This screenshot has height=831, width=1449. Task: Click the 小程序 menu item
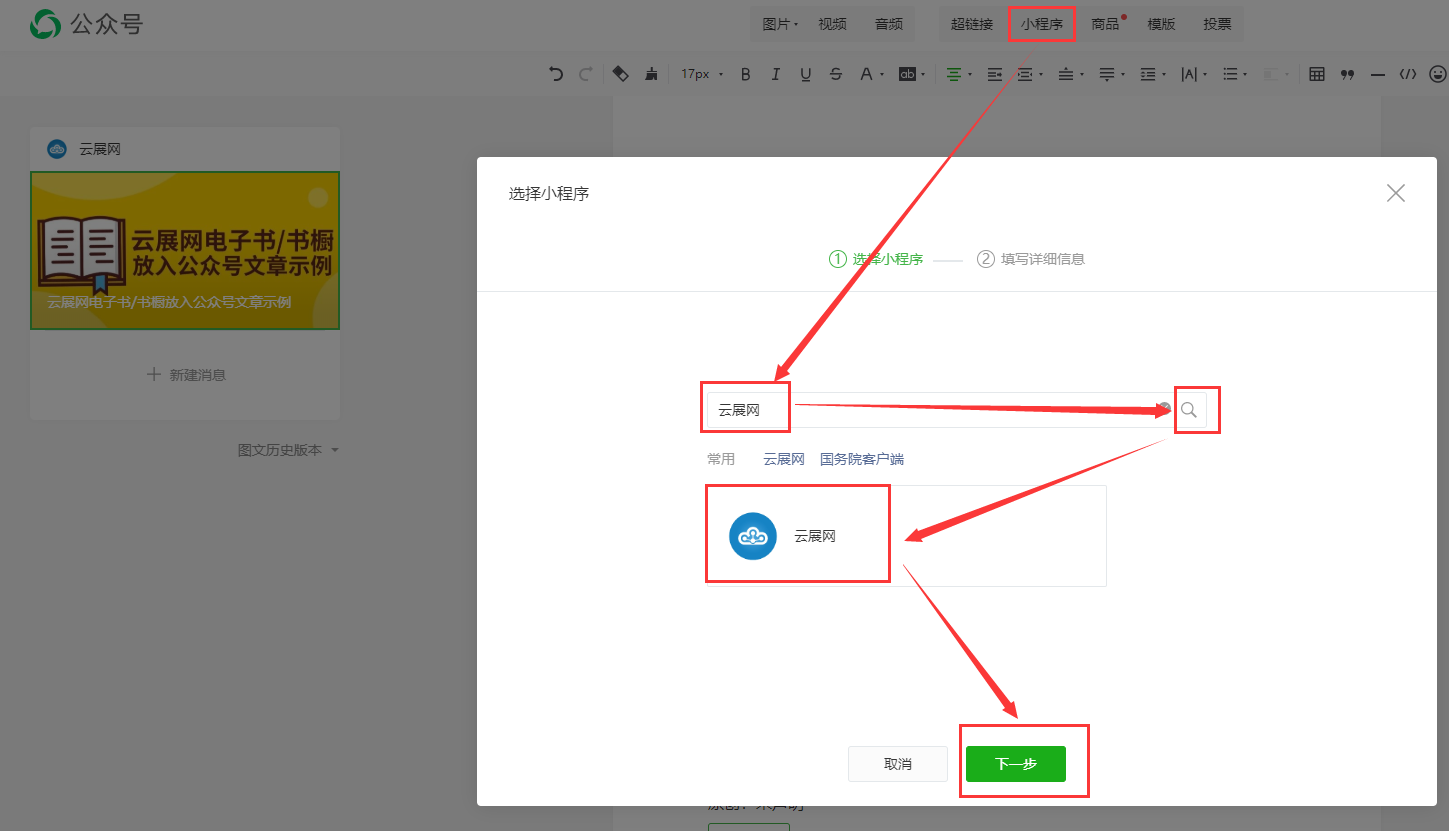tap(1042, 24)
